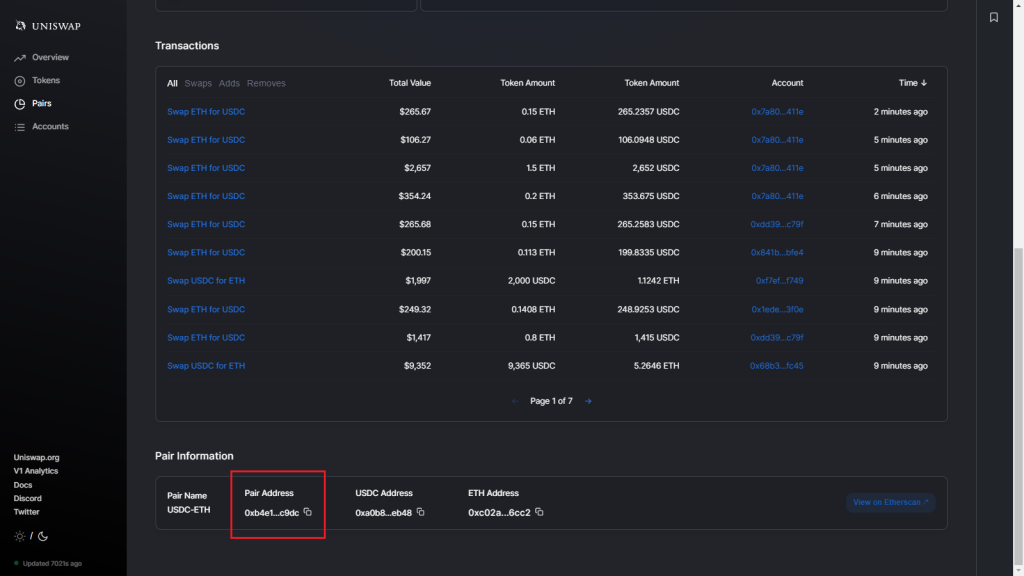The image size is (1024, 576).
Task: Open the Adds transactions tab
Action: tap(228, 83)
